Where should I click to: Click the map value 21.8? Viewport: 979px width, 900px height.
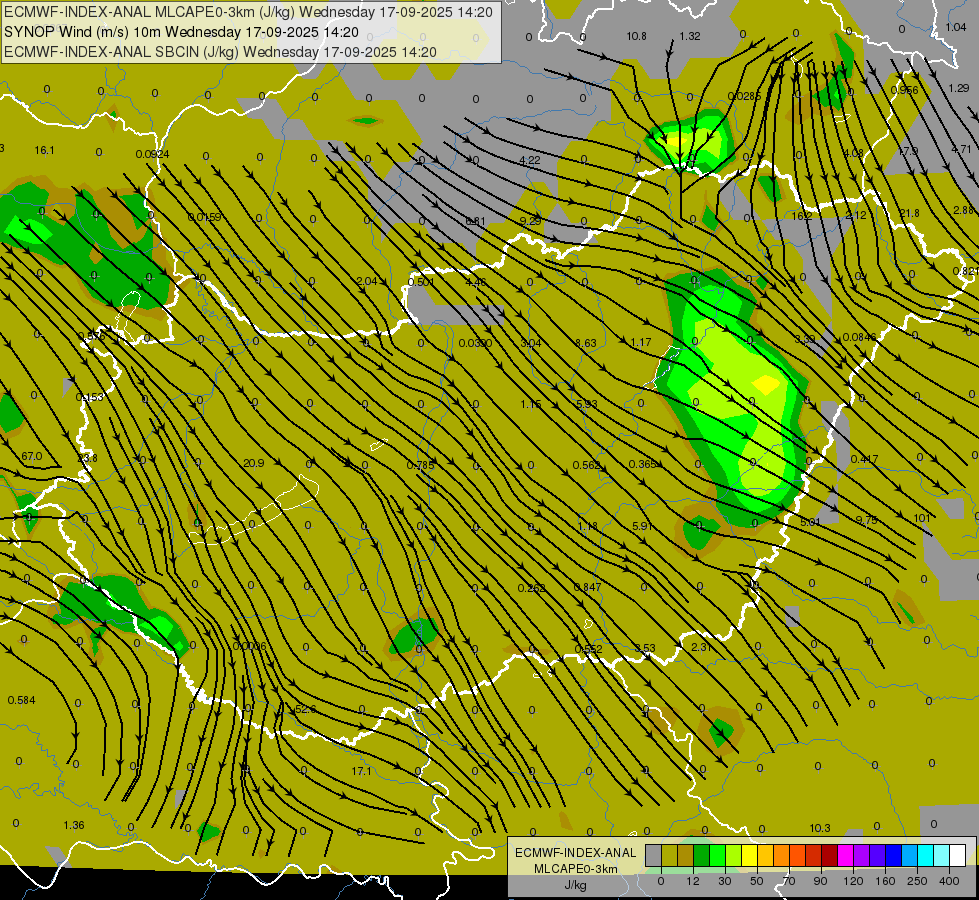[x=909, y=214]
